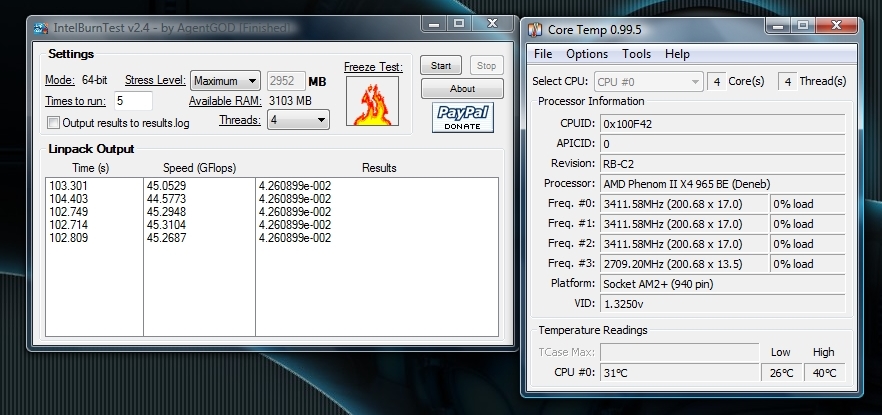
Task: Click the Freq. #1 load percentage field
Action: point(808,224)
